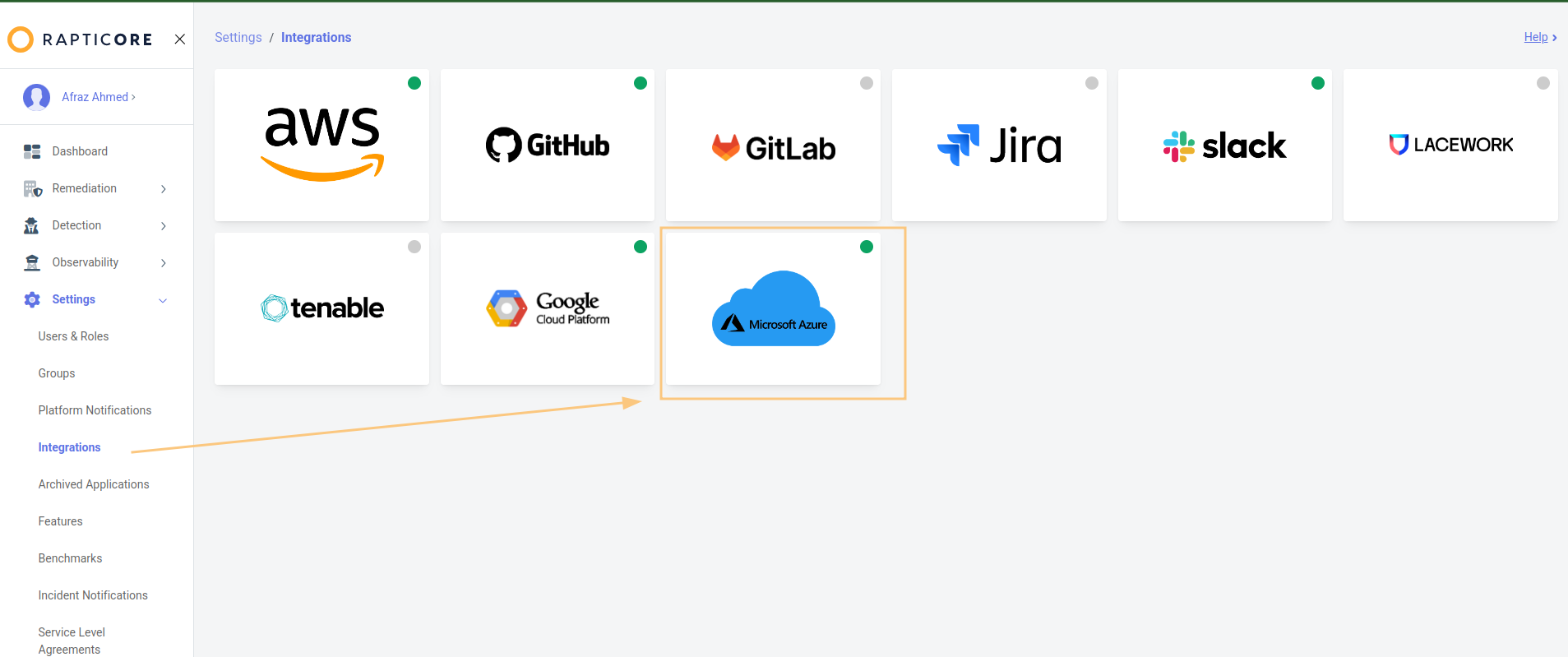Open the Google Cloud Platform card
This screenshot has width=1568, height=657.
click(548, 308)
